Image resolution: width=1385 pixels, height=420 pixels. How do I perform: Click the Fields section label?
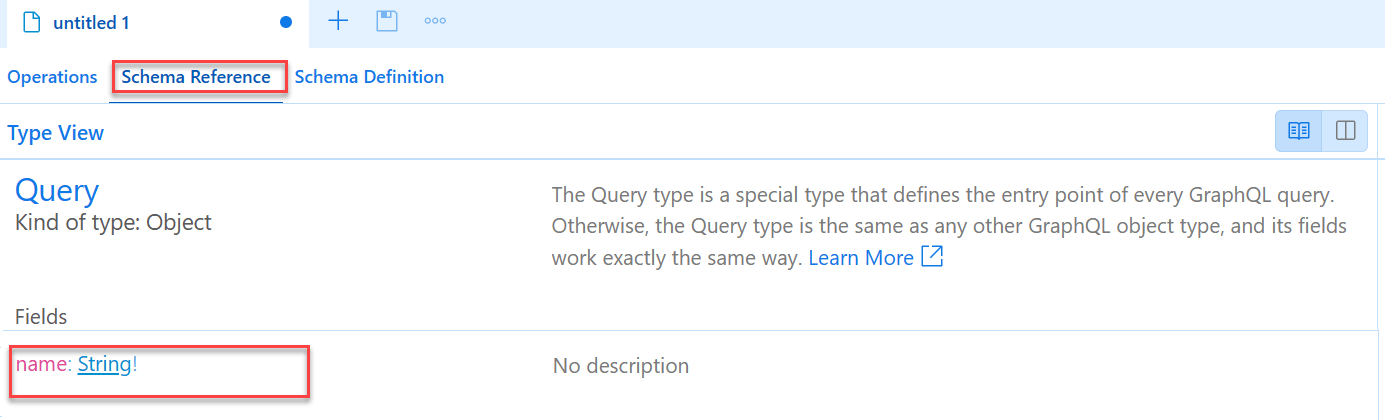[41, 317]
